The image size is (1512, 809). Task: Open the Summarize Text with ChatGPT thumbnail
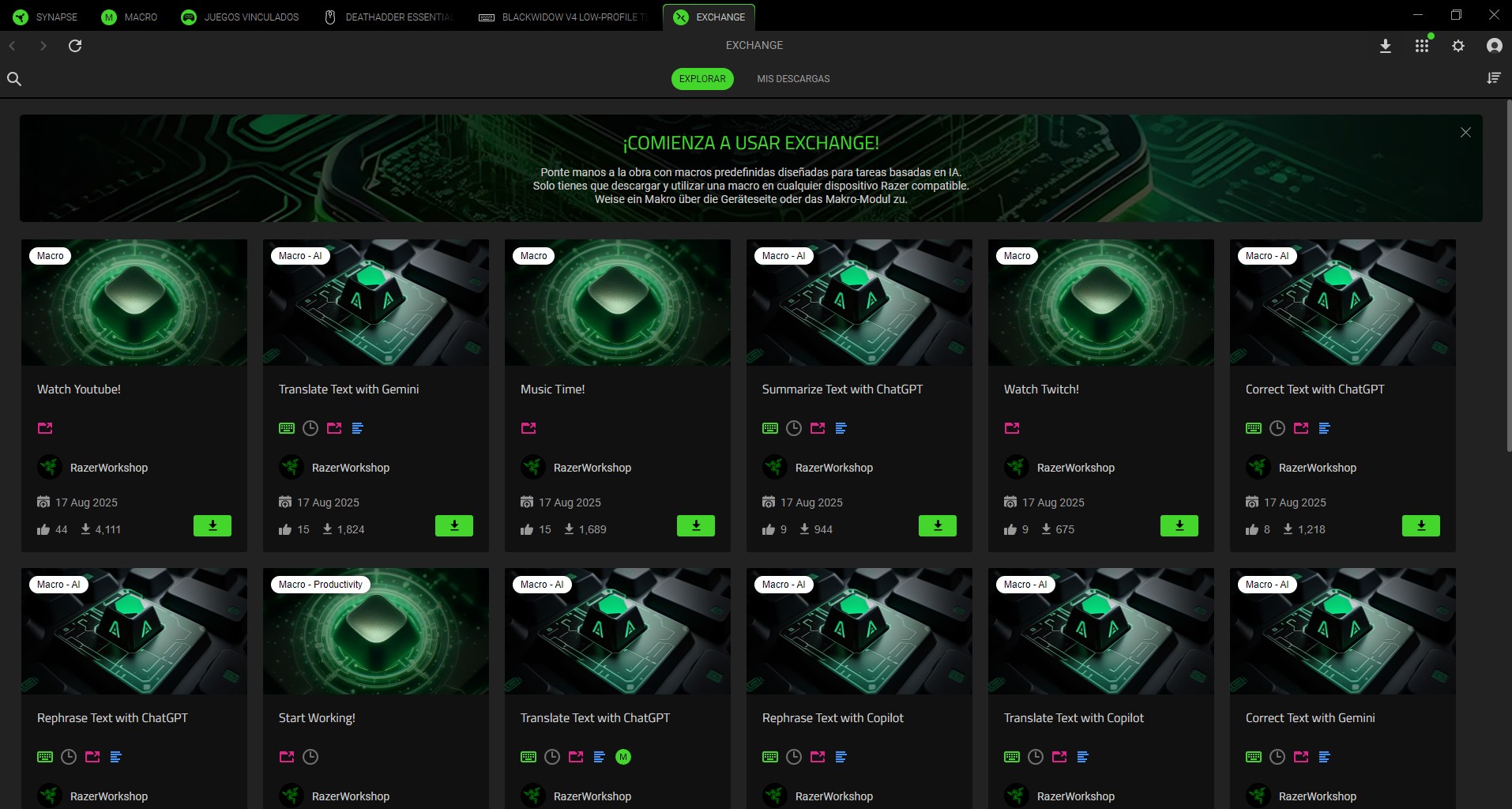pyautogui.click(x=859, y=303)
